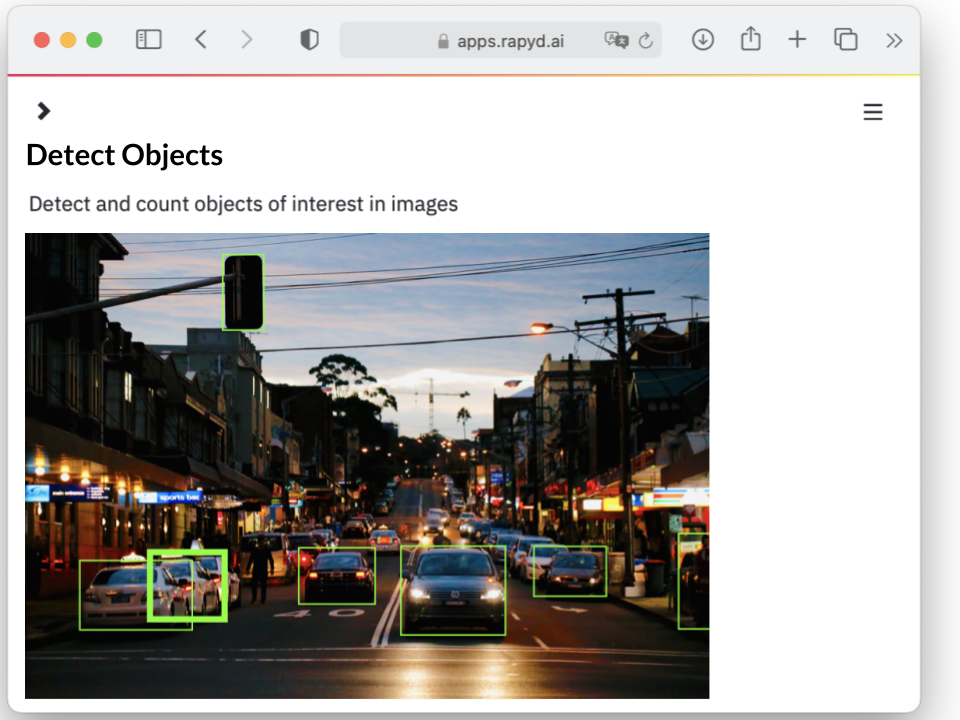The image size is (960, 720).
Task: Click the back navigation arrow
Action: [x=201, y=39]
